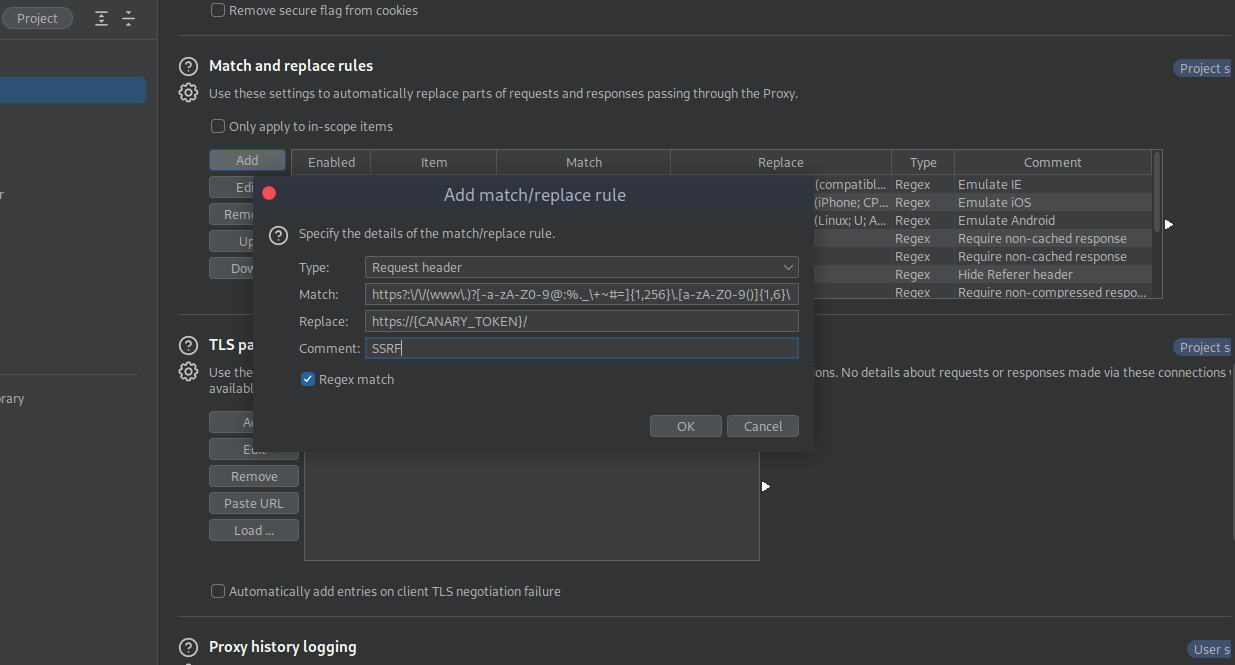Screen dimensions: 1235x665
Task: Open help for Match and replace rules
Action: 188,67
